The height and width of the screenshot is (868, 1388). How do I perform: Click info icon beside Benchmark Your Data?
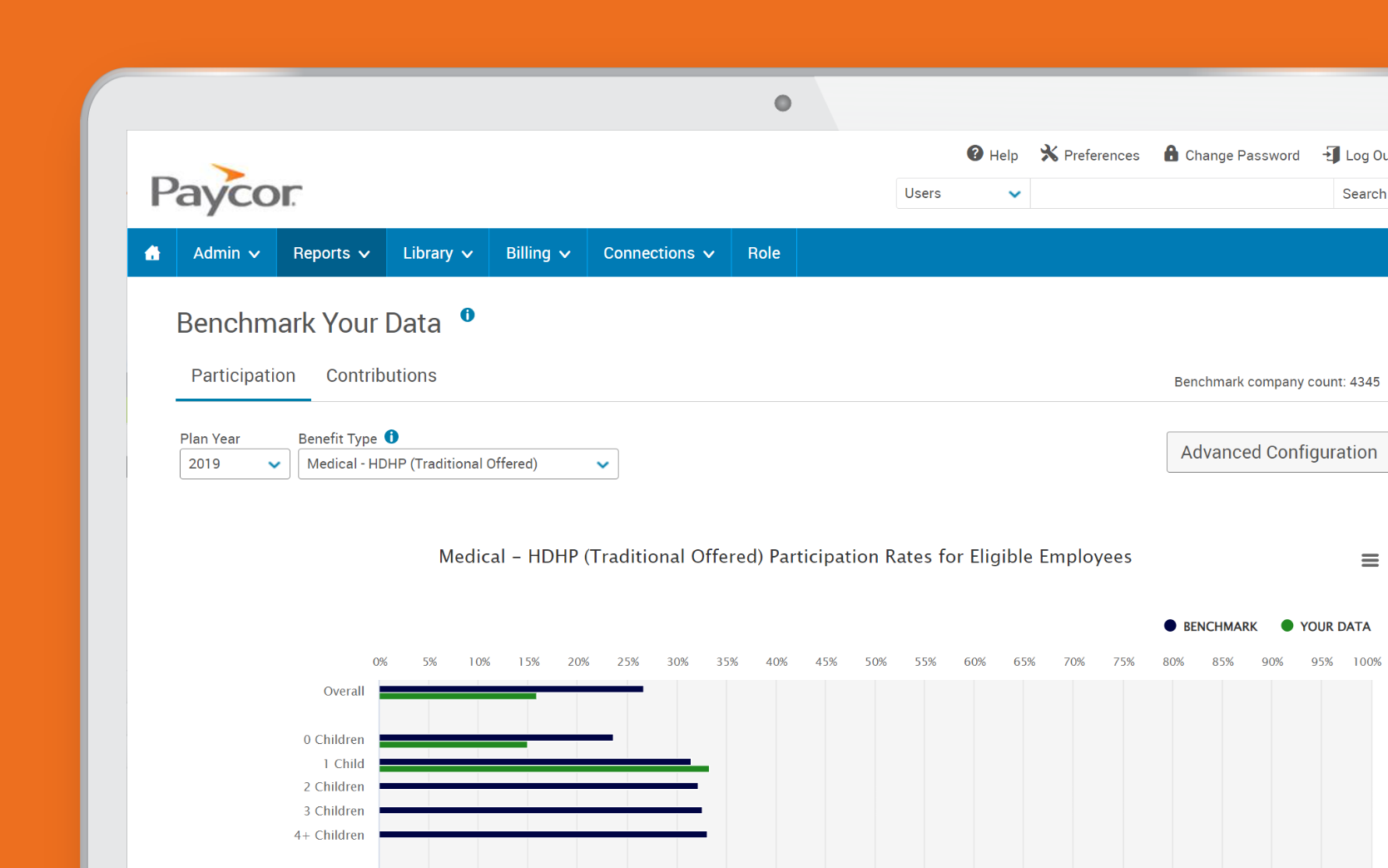pyautogui.click(x=468, y=315)
